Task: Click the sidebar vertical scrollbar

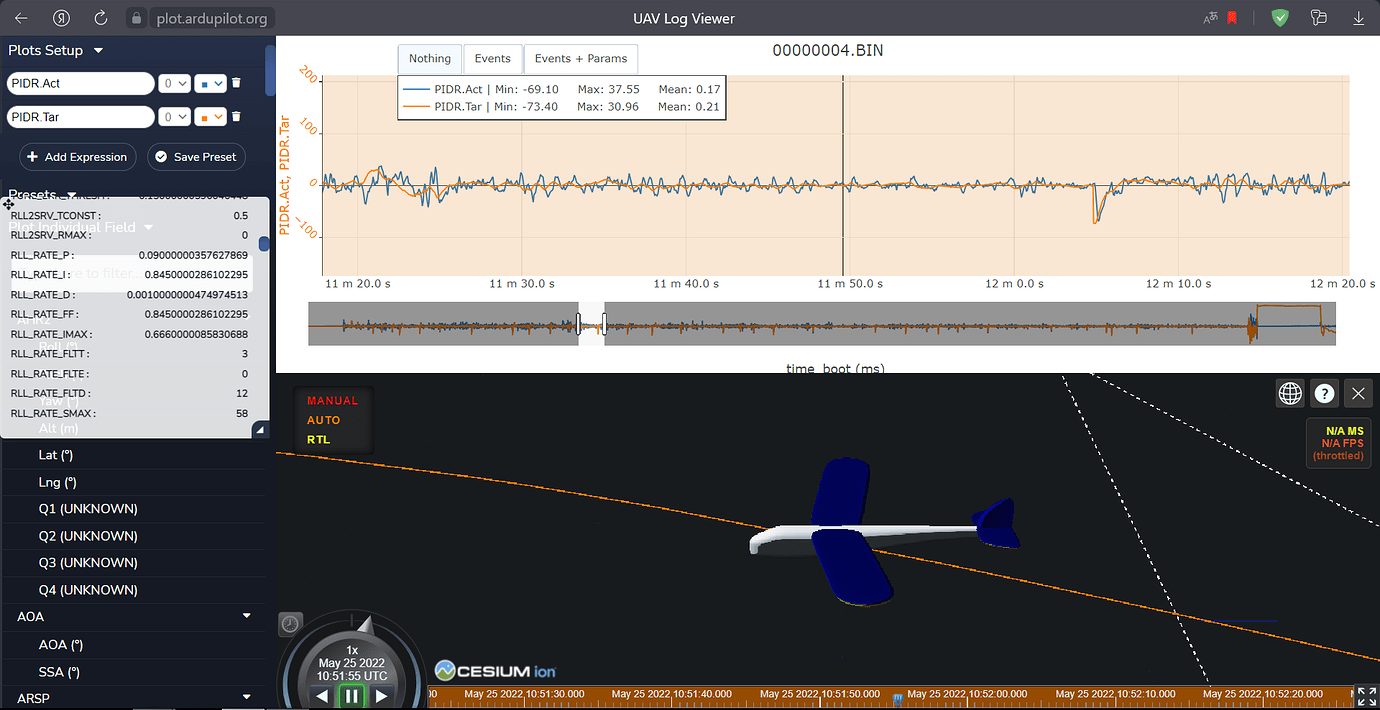Action: coord(271,70)
